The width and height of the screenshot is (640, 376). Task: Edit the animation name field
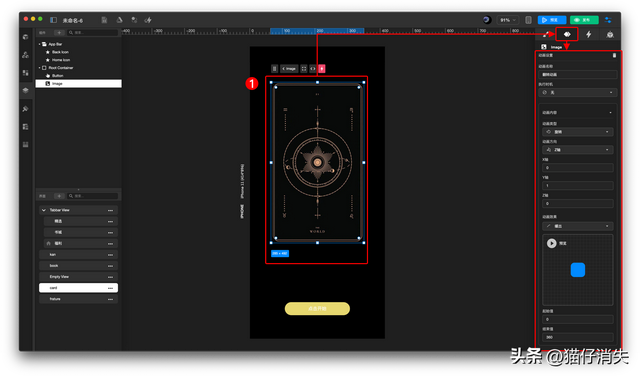pyautogui.click(x=578, y=75)
